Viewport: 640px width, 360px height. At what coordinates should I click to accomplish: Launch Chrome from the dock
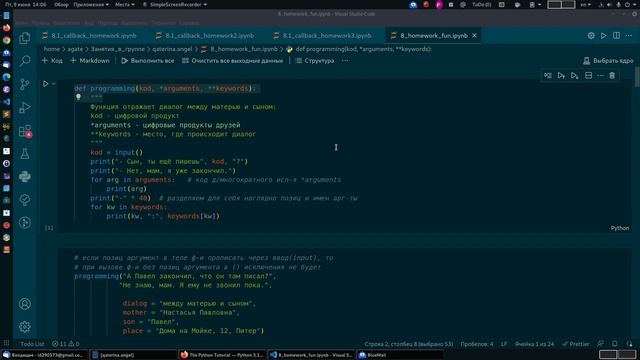(7, 40)
